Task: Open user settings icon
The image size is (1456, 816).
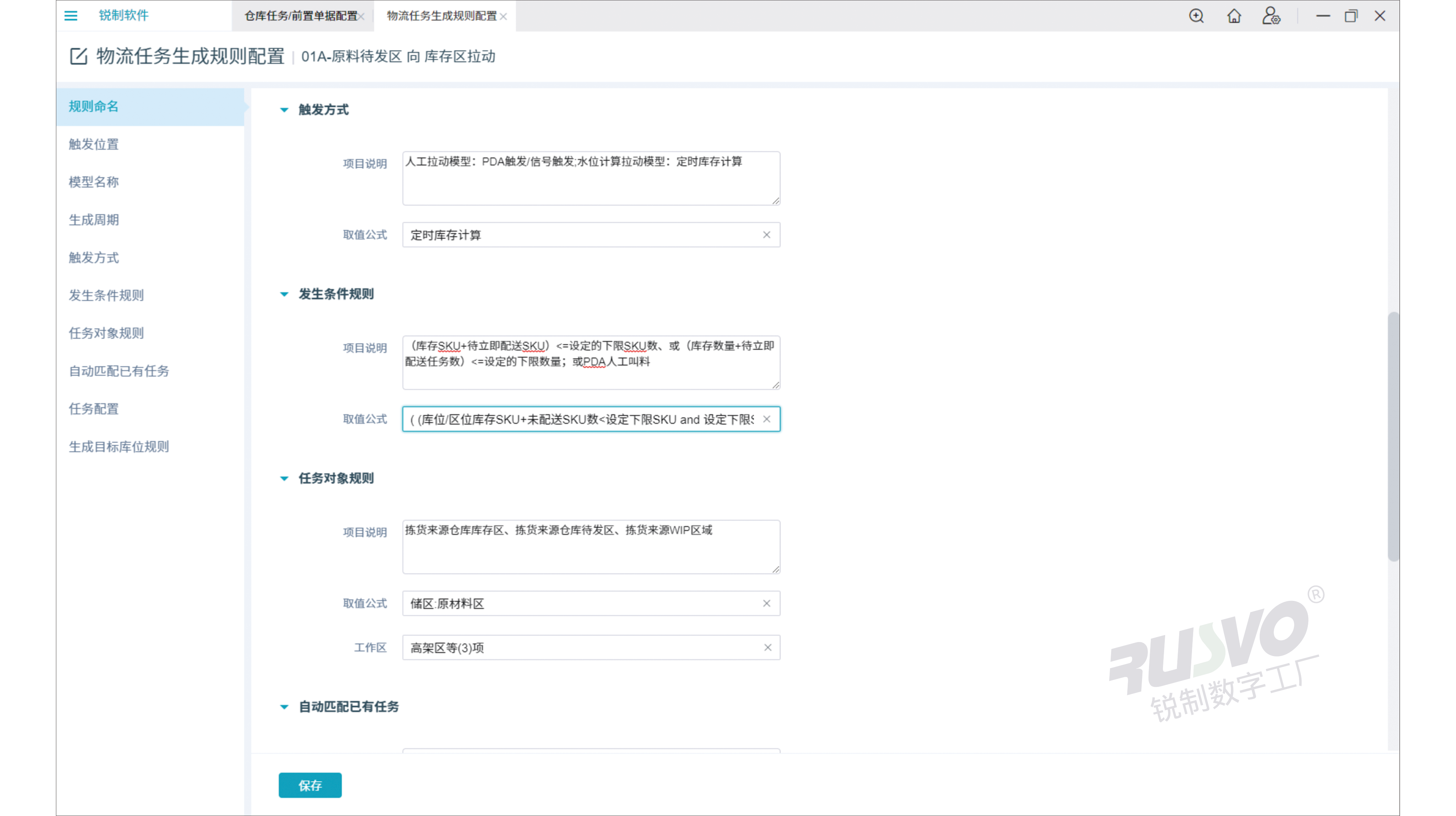Action: [x=1271, y=16]
